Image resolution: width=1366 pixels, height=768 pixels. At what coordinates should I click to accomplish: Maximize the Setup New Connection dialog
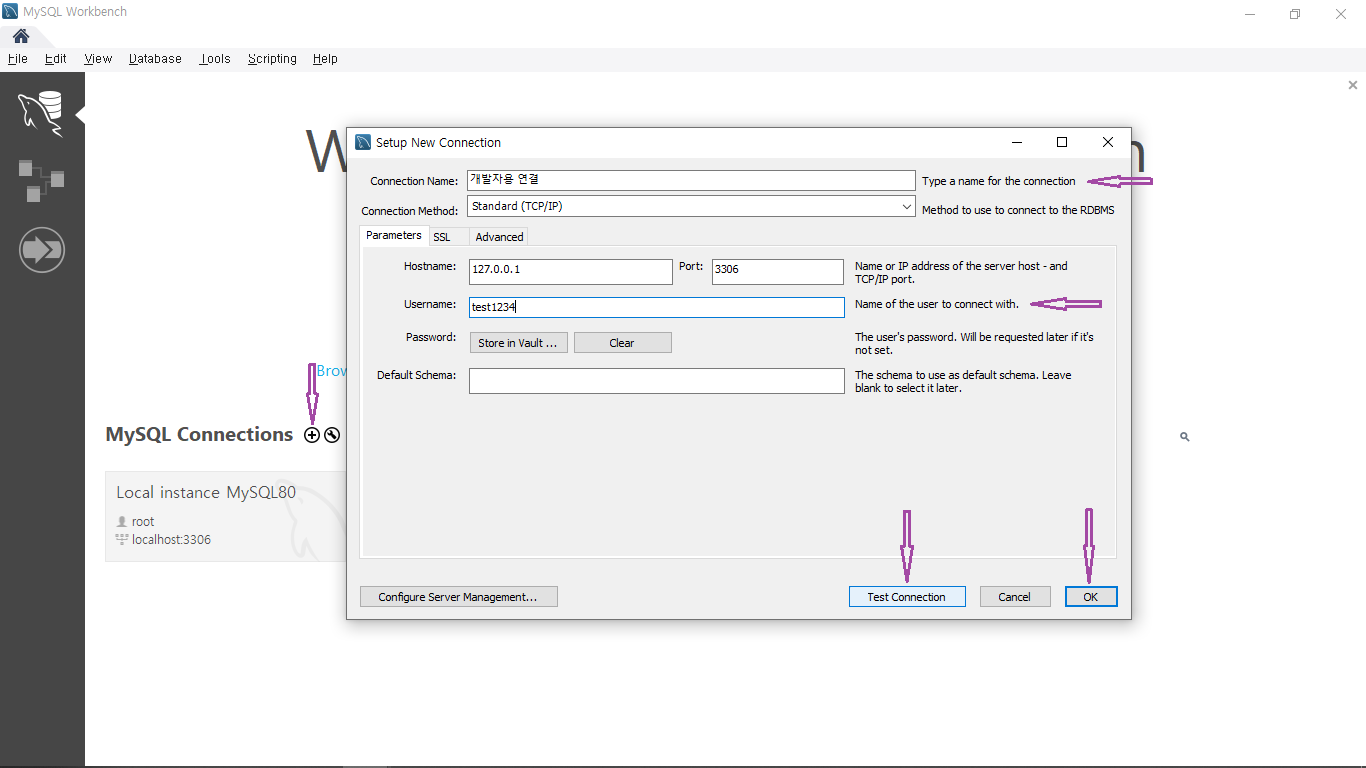point(1062,142)
